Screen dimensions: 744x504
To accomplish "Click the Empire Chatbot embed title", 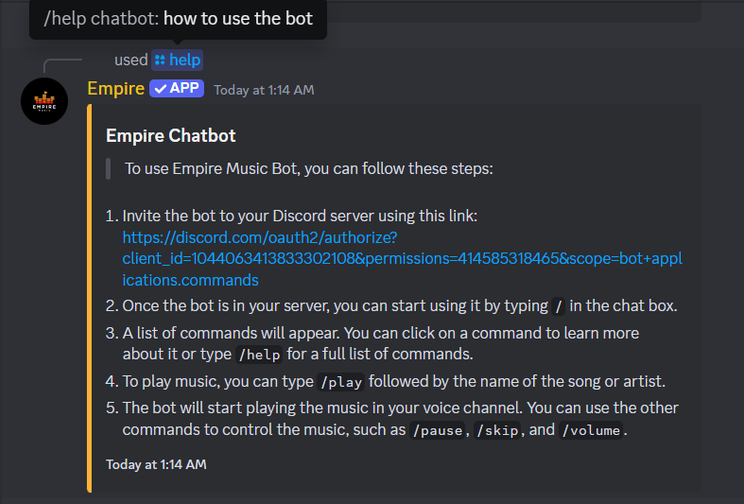I will (171, 136).
